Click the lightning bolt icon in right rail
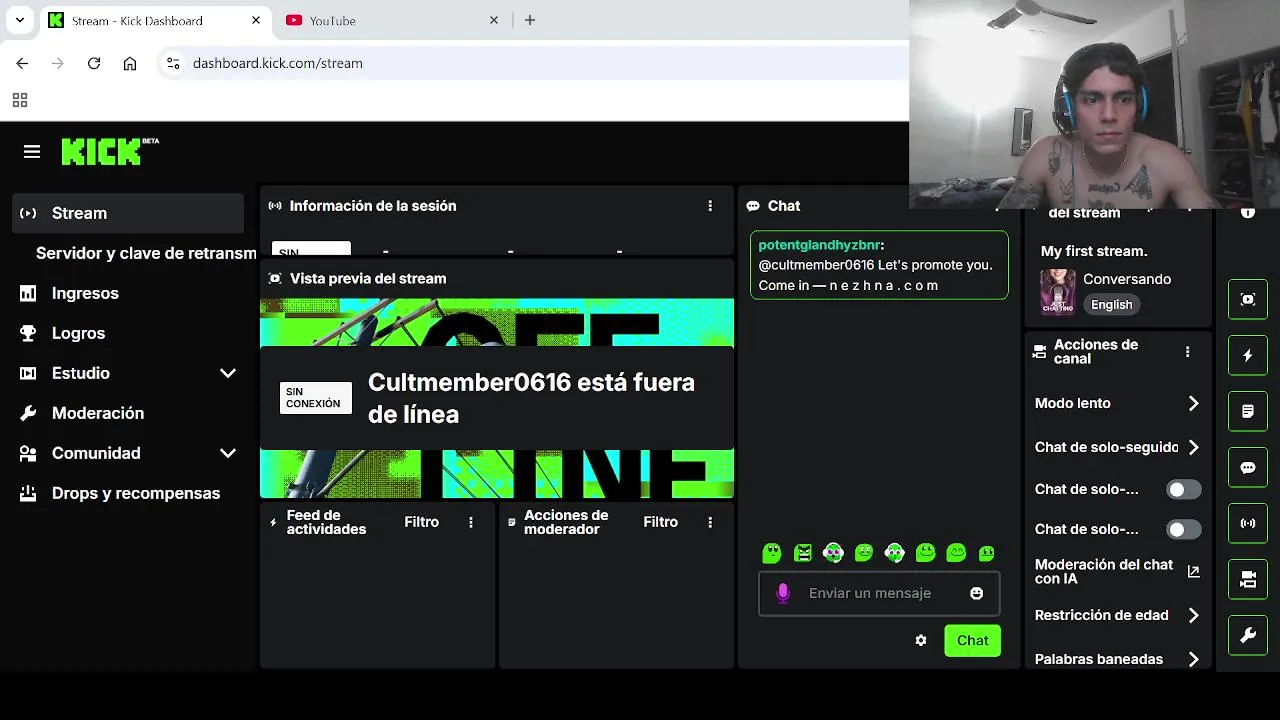1280x720 pixels. (x=1248, y=355)
